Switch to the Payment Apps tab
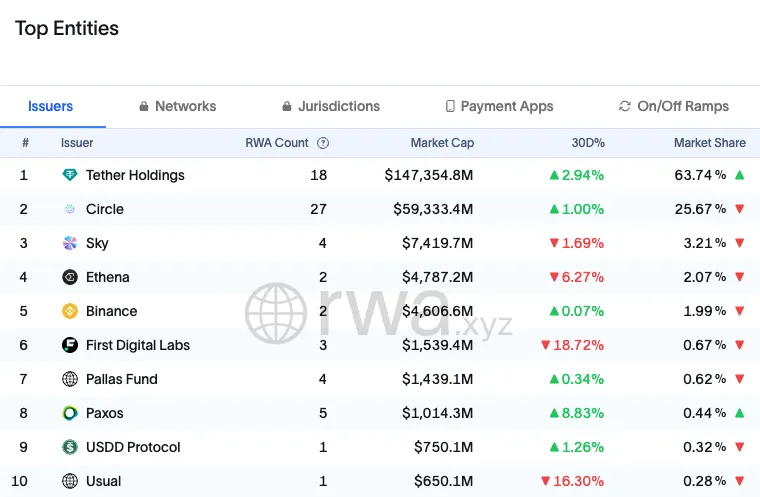This screenshot has height=497, width=760. point(499,106)
